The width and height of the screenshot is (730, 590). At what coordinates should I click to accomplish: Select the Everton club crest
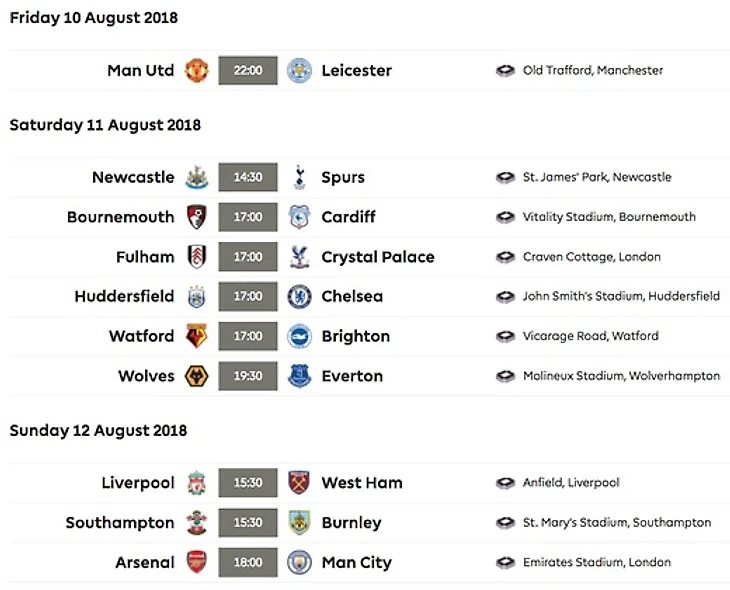(298, 377)
